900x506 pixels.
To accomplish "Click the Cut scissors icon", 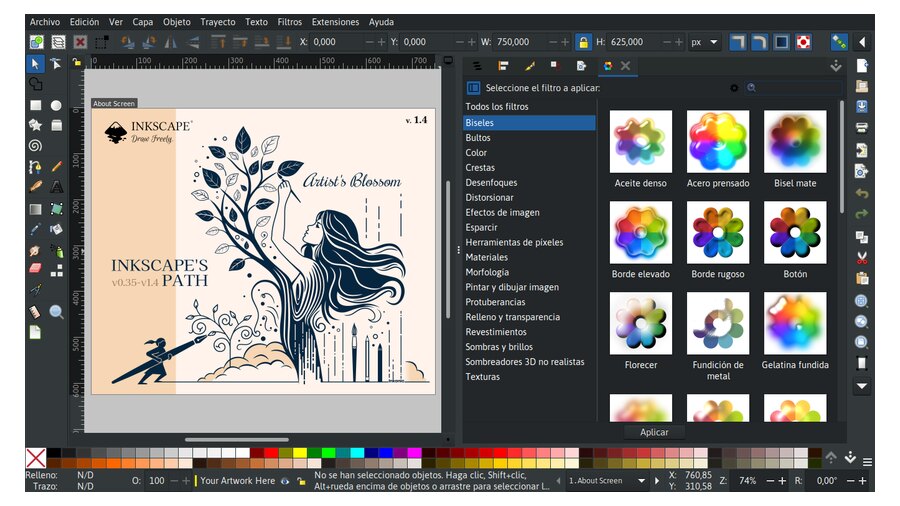I will click(x=862, y=258).
